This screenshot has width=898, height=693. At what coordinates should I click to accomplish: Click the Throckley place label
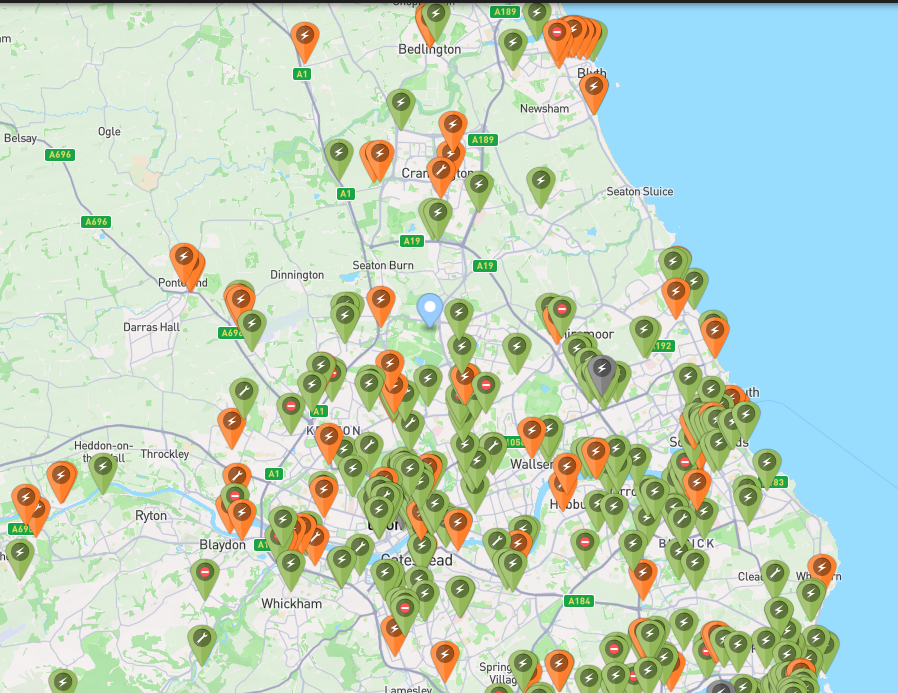pos(165,454)
